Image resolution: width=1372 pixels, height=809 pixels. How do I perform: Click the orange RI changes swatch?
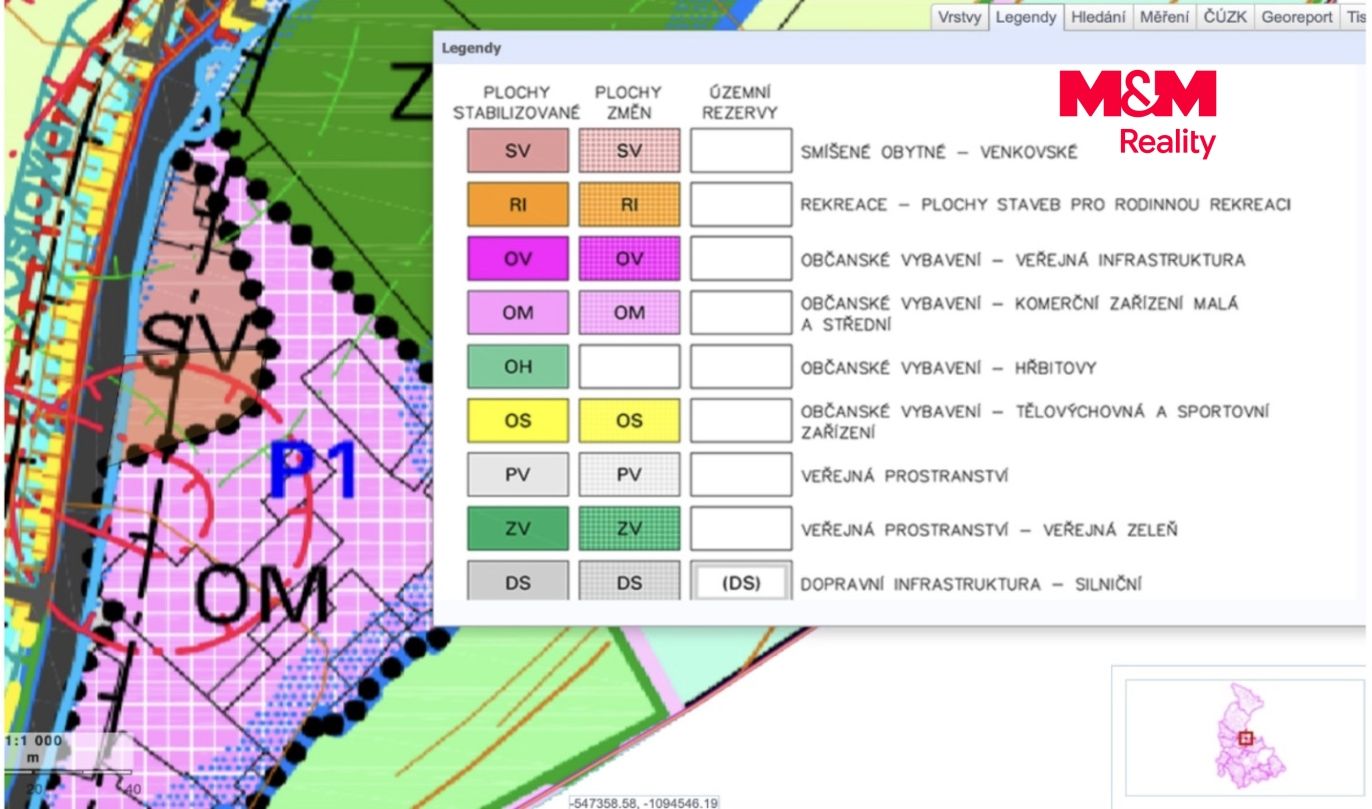[629, 205]
